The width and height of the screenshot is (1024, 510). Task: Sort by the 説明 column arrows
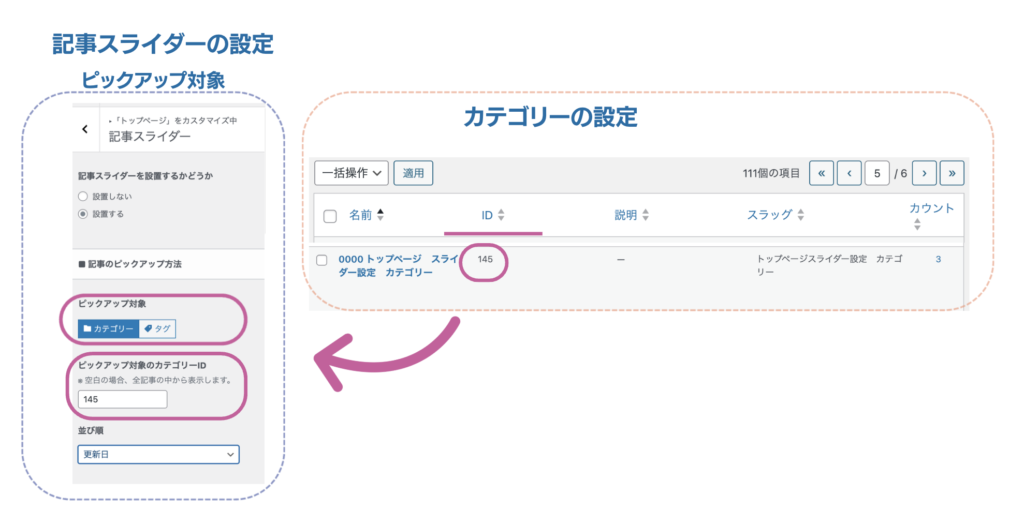tap(646, 215)
